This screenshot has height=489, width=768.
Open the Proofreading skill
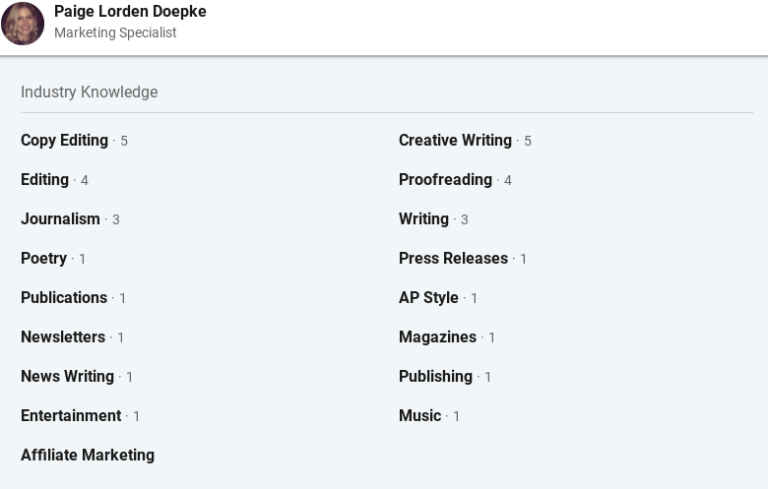click(445, 180)
